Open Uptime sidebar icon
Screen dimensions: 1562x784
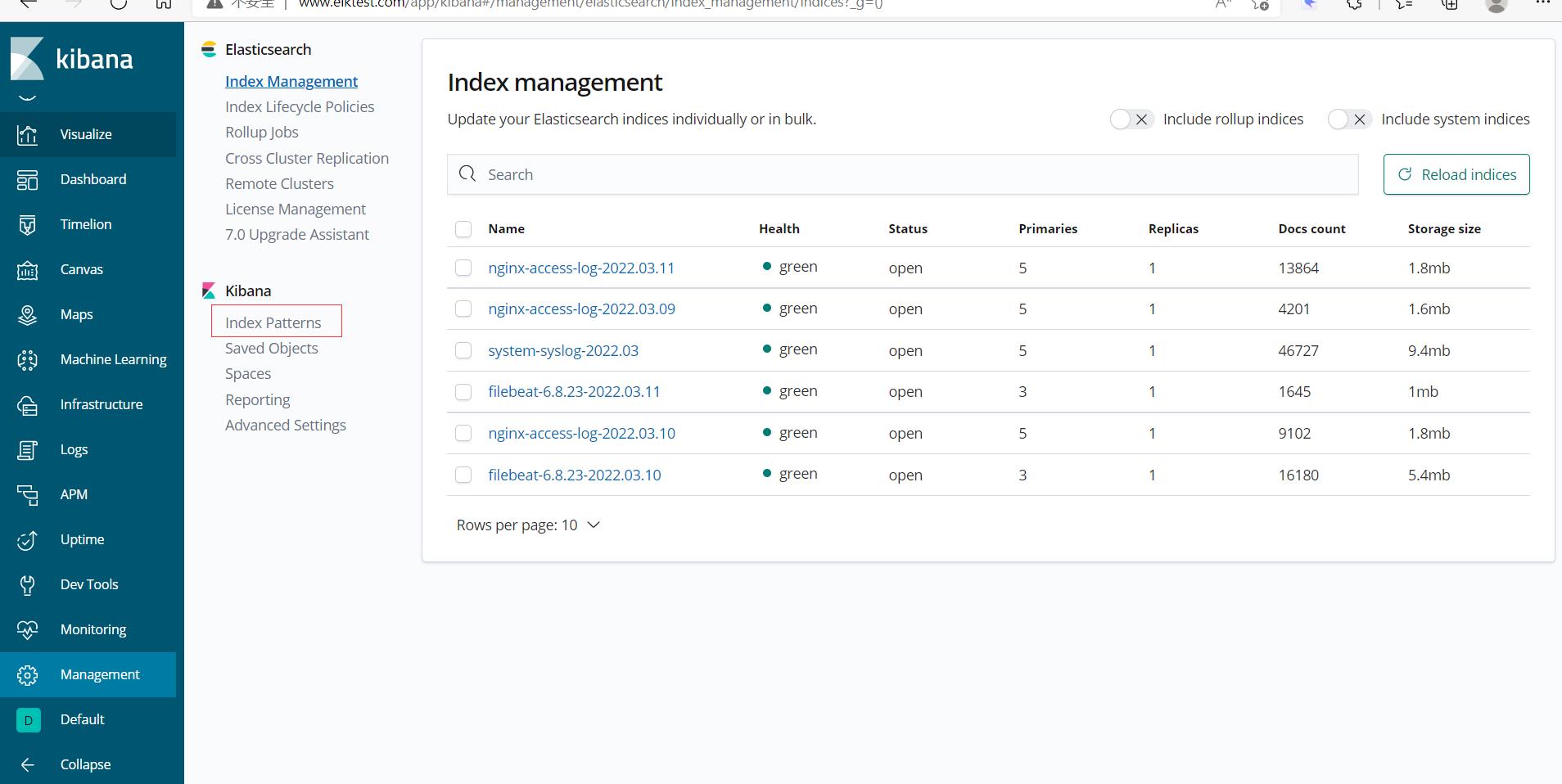tap(27, 539)
